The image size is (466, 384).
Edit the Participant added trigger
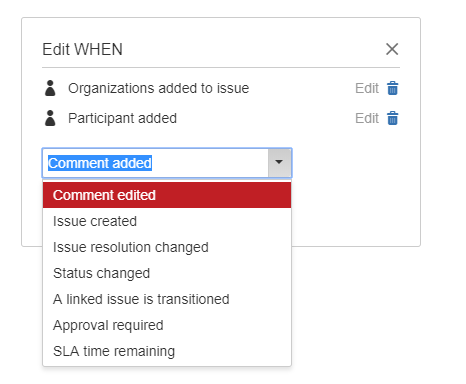[367, 118]
